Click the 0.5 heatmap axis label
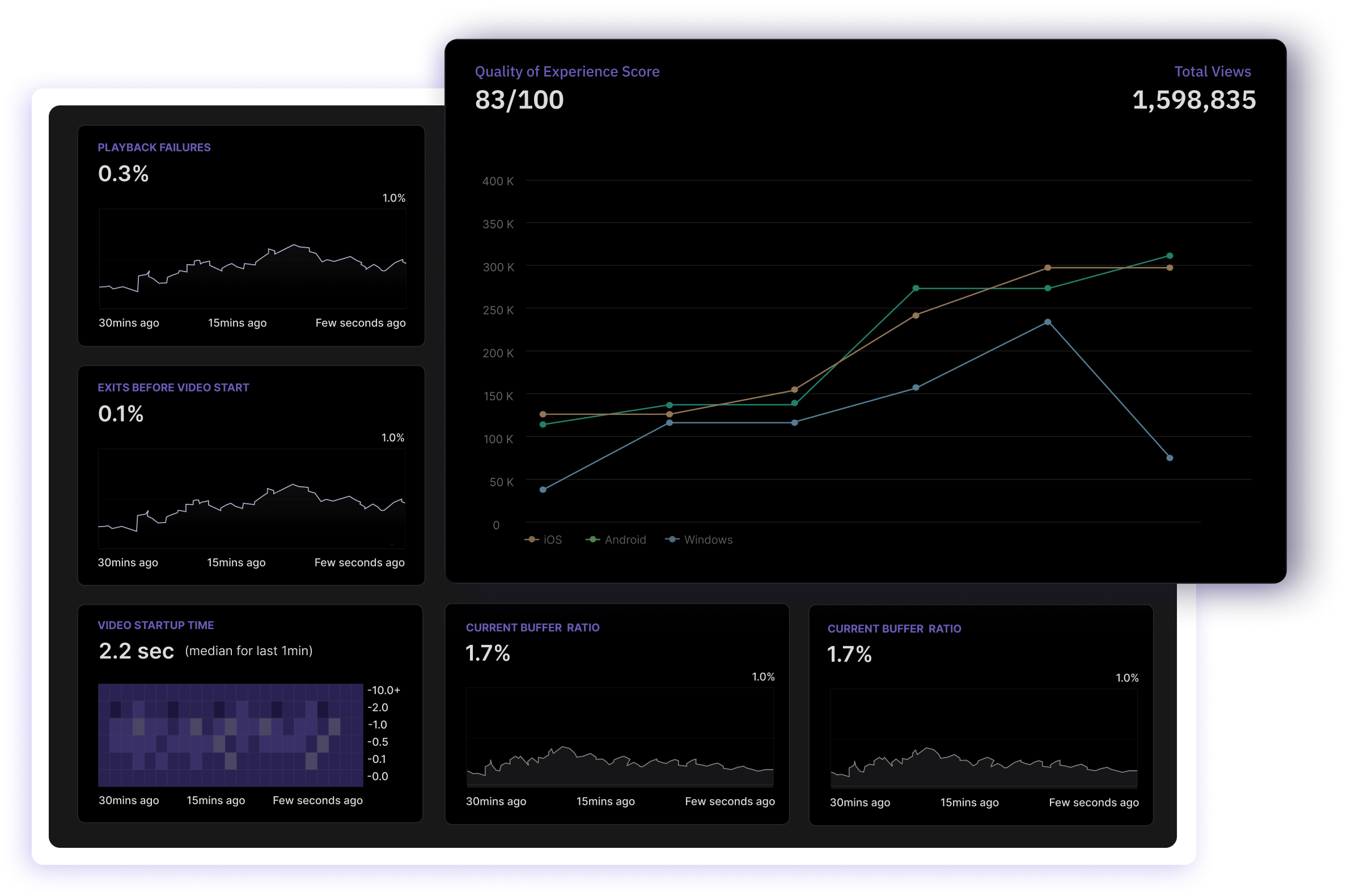 [378, 742]
